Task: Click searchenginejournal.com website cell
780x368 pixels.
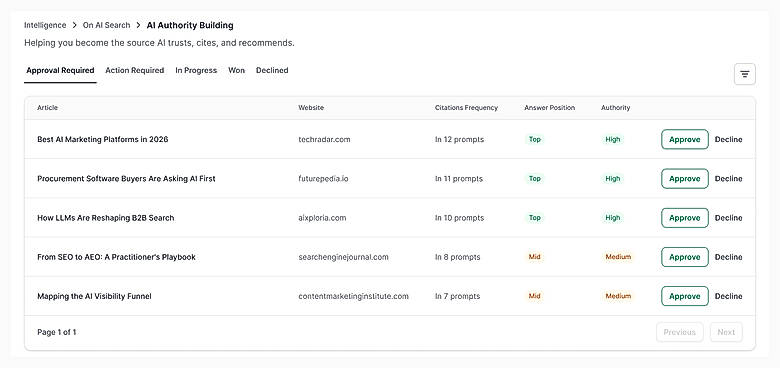Action: pos(343,257)
